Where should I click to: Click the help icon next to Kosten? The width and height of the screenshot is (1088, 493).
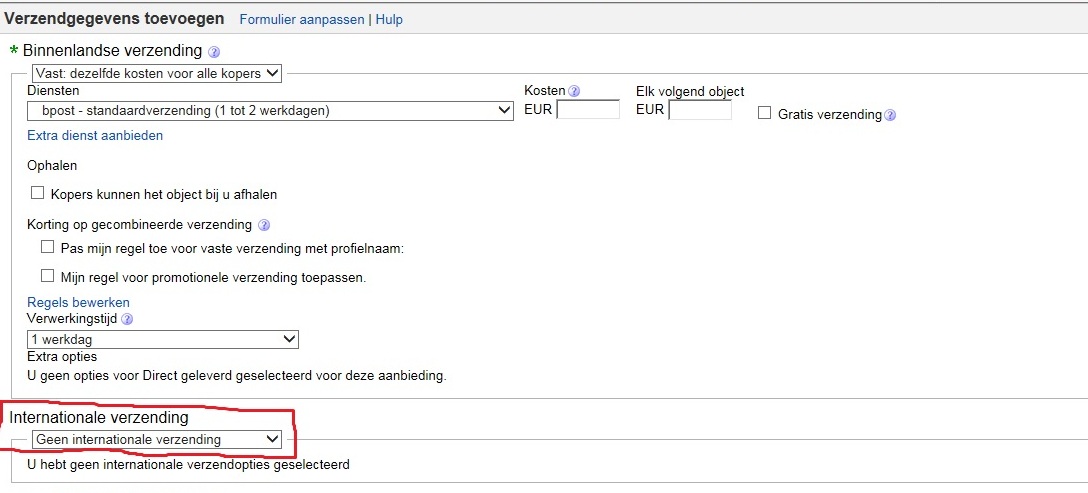click(x=574, y=91)
